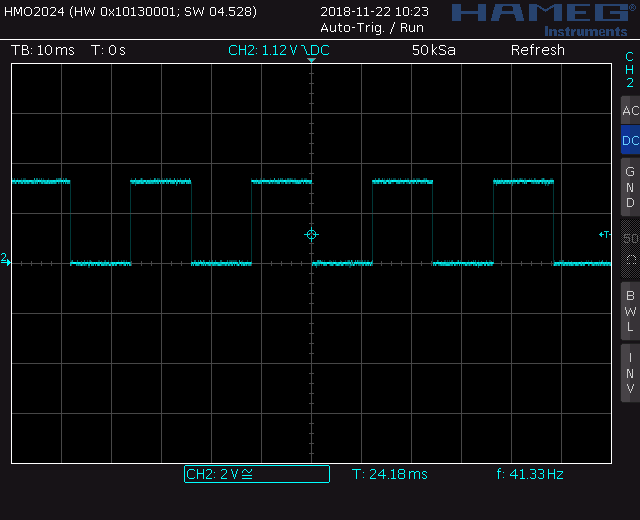Click the 'Refresh' acquisition mode label
Viewport: 640px width, 520px height.
(x=538, y=50)
